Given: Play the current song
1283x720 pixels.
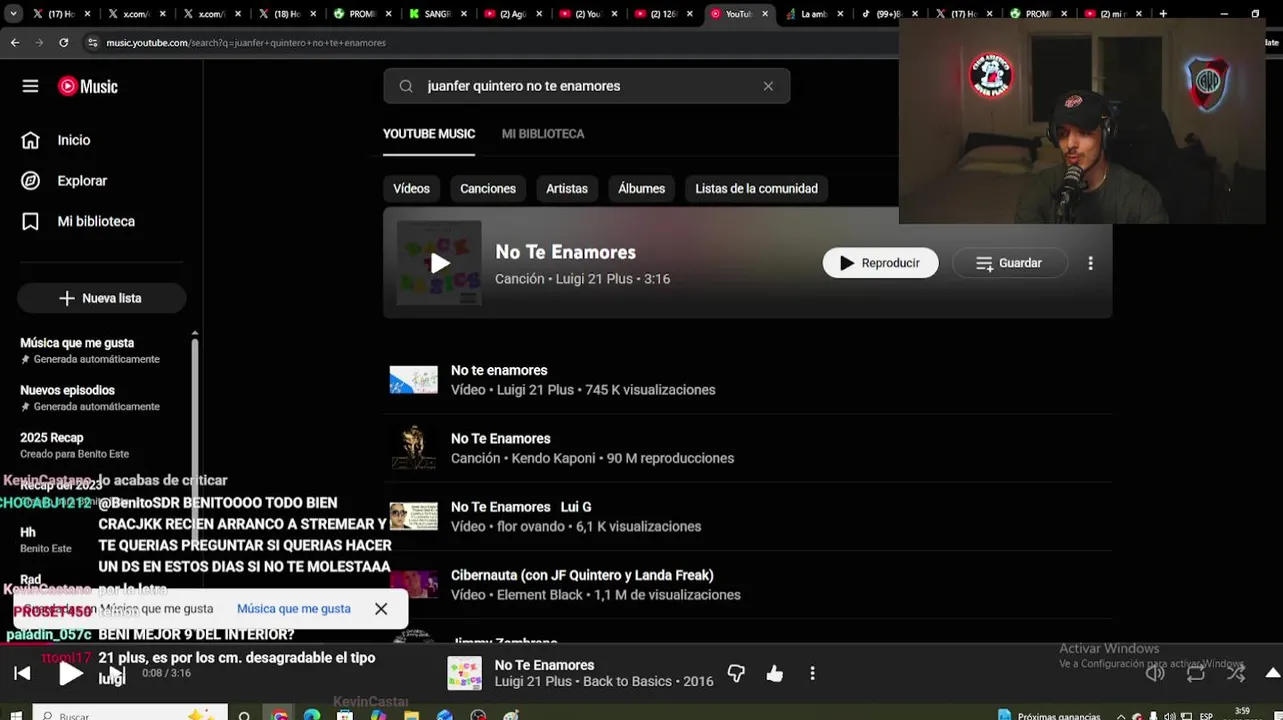Looking at the screenshot, I should 70,673.
